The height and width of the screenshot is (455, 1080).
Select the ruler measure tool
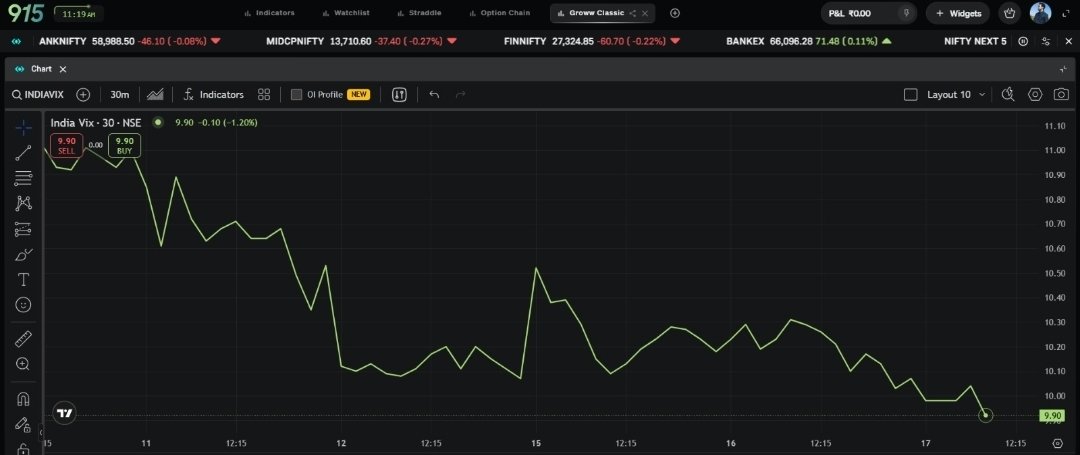[23, 339]
